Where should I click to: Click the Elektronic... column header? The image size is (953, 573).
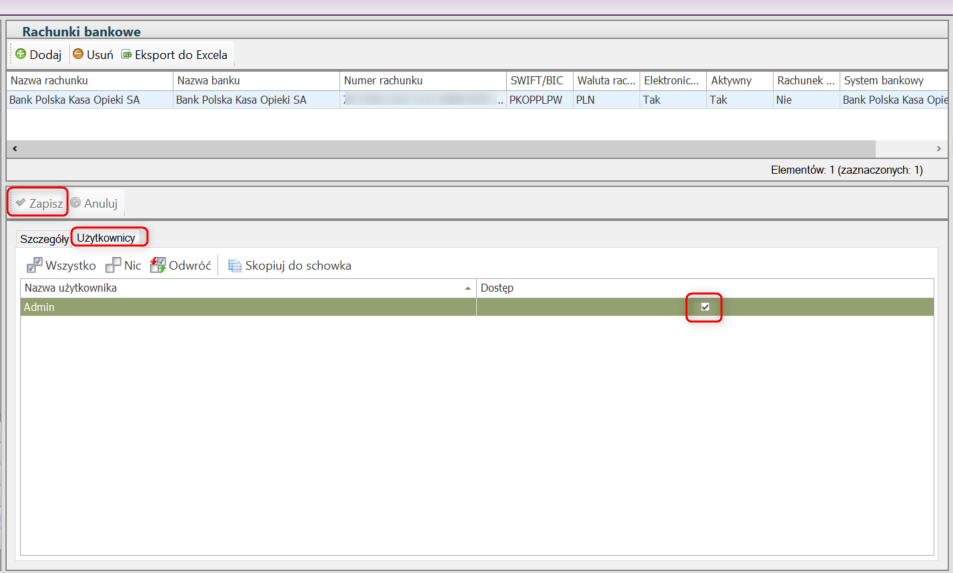click(673, 80)
